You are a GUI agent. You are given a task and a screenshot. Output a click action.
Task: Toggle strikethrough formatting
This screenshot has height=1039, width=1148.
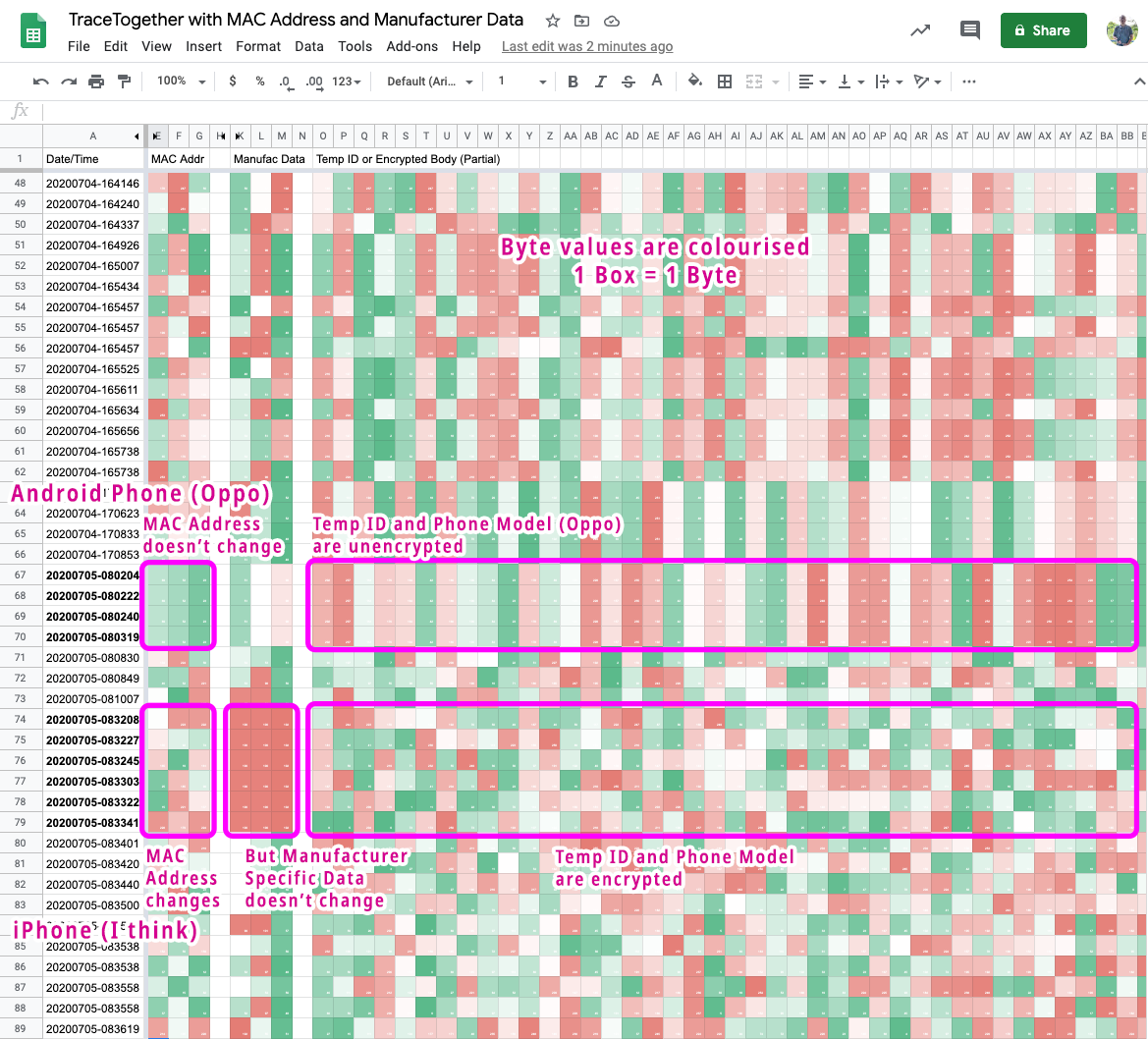coord(629,82)
